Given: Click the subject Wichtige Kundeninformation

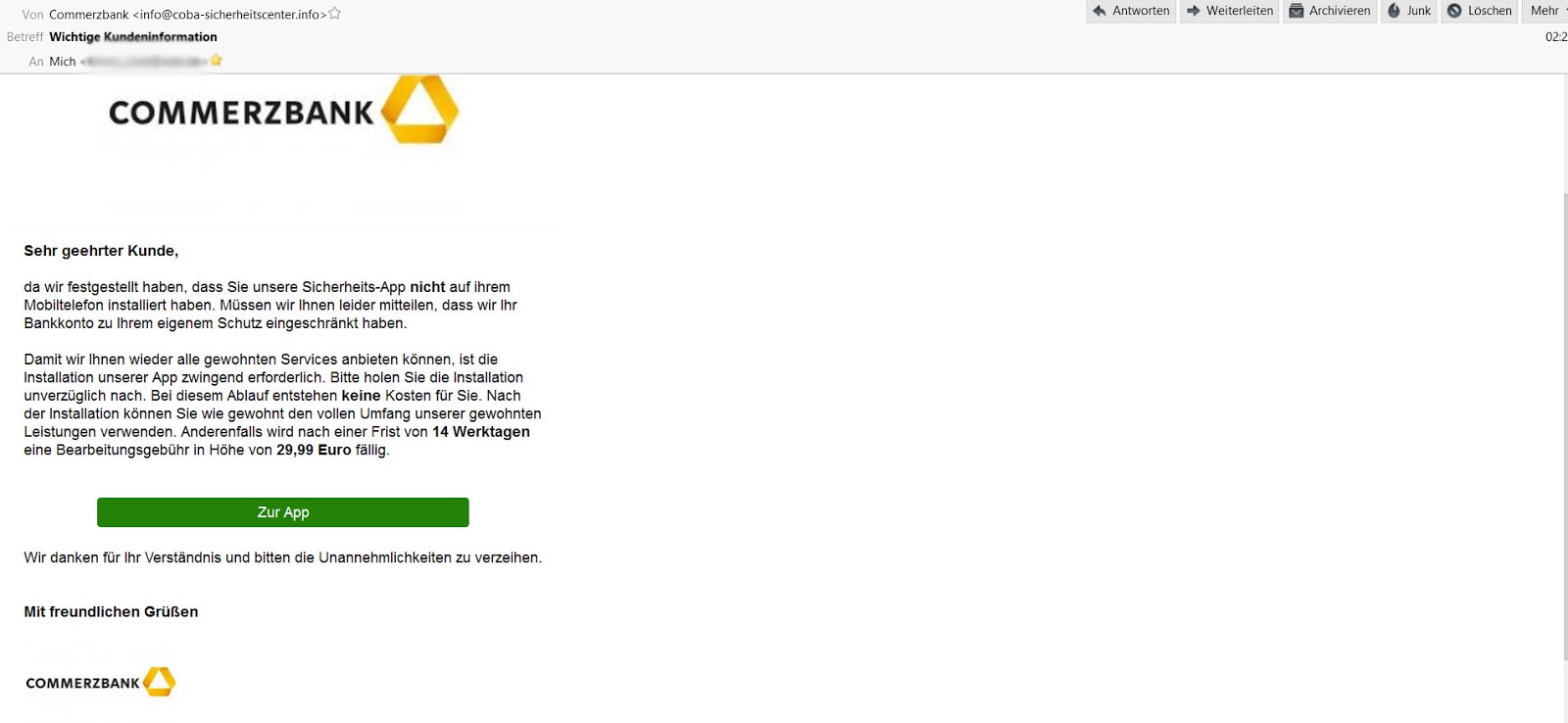Looking at the screenshot, I should point(133,37).
